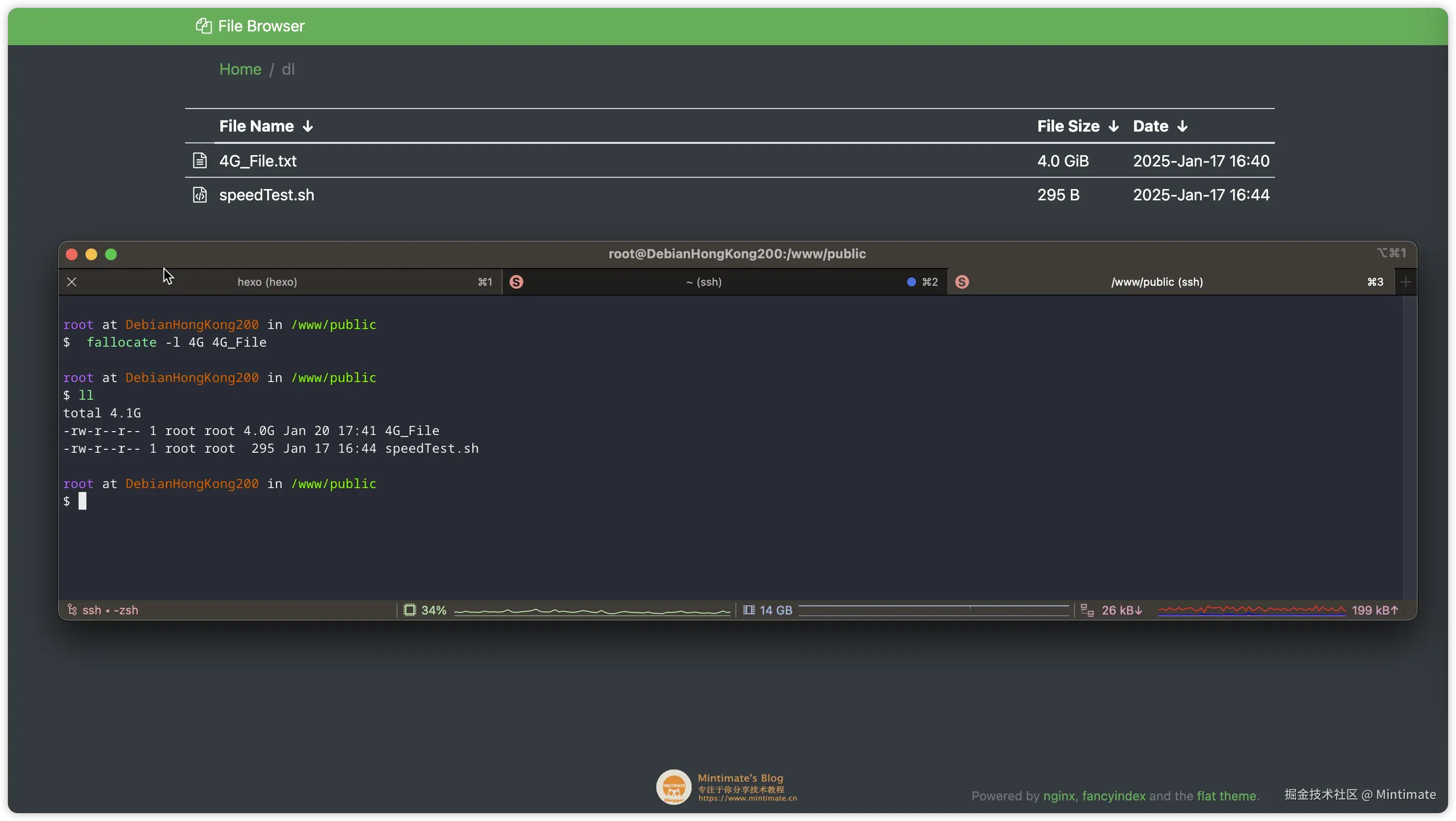Sort by File Name arrow
This screenshot has width=1456, height=821.
[307, 126]
